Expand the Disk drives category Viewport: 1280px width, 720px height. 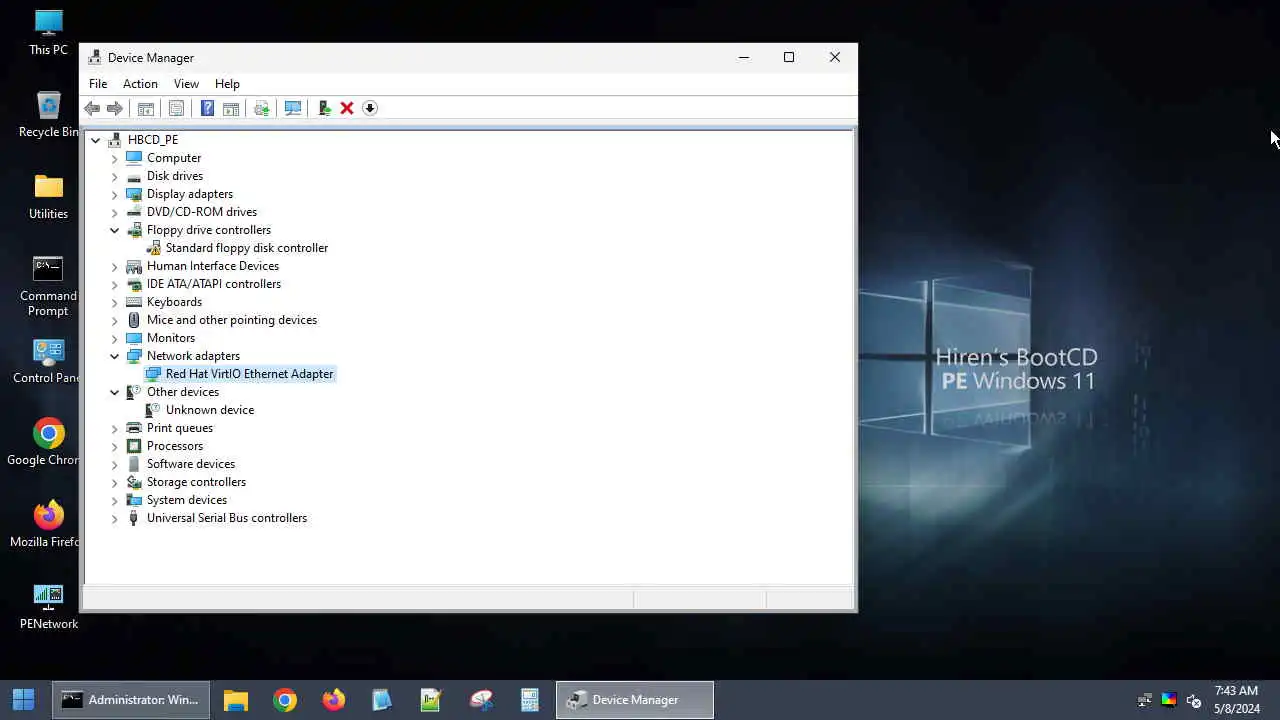(114, 176)
